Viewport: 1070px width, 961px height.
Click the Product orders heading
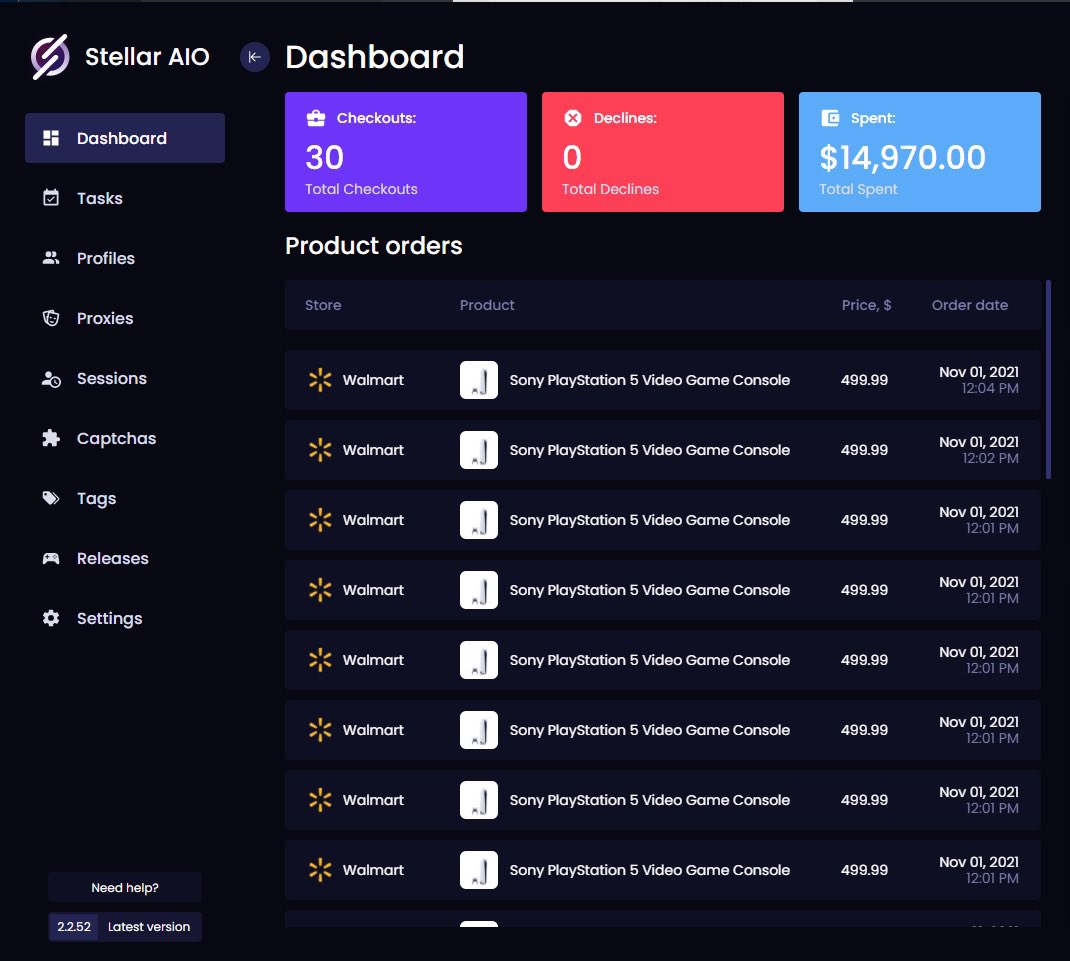(374, 246)
